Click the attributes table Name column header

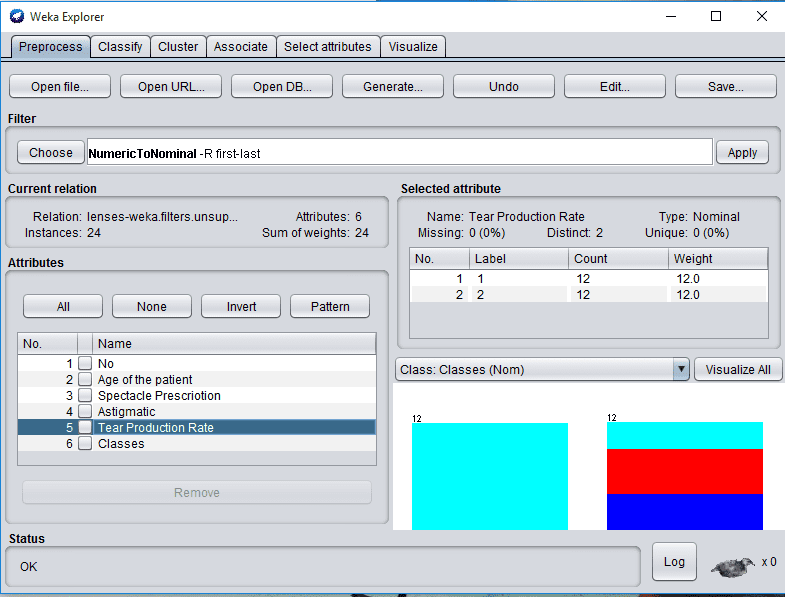(234, 344)
